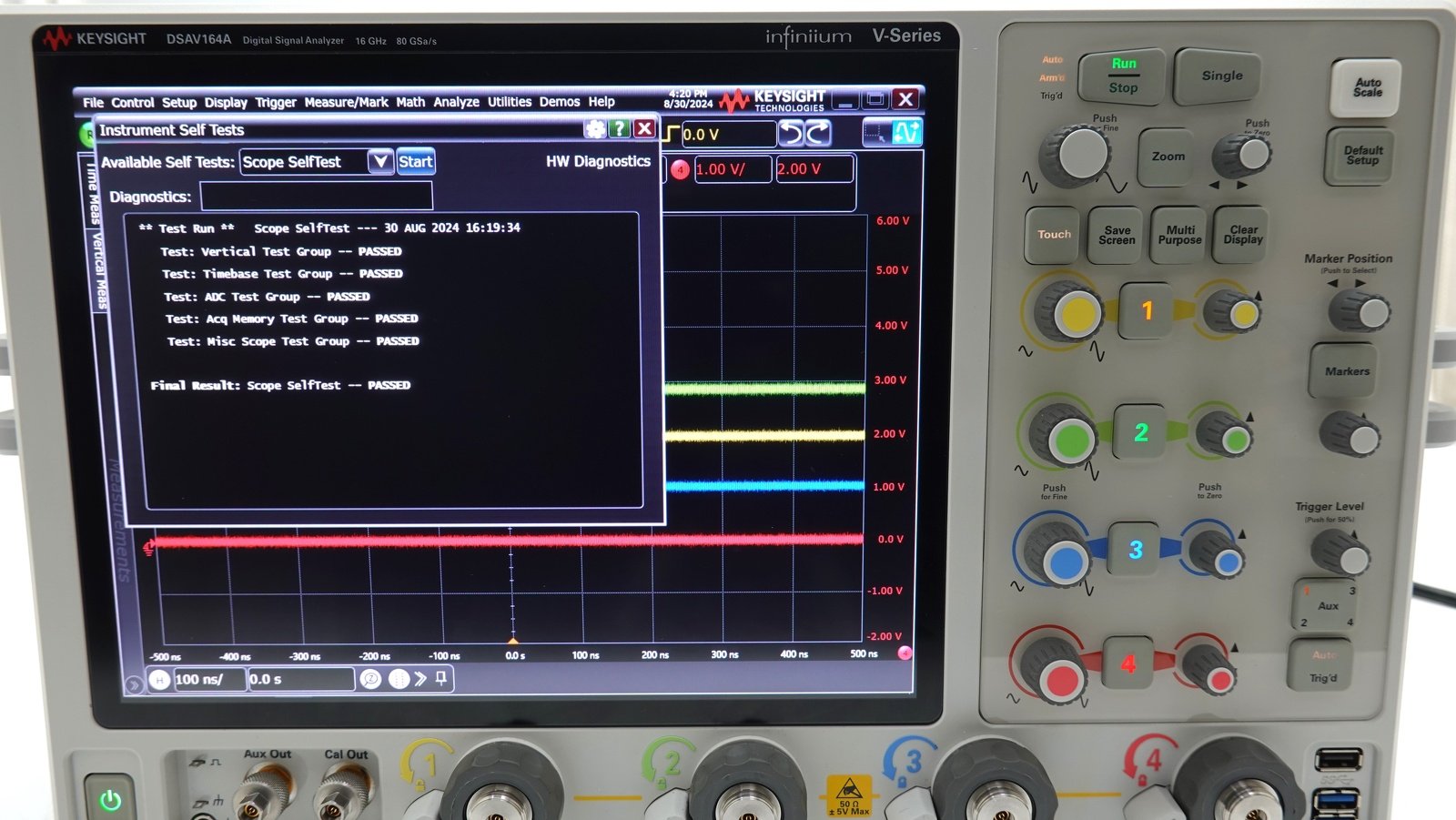
Task: Click the undo arrow icon
Action: (x=792, y=135)
